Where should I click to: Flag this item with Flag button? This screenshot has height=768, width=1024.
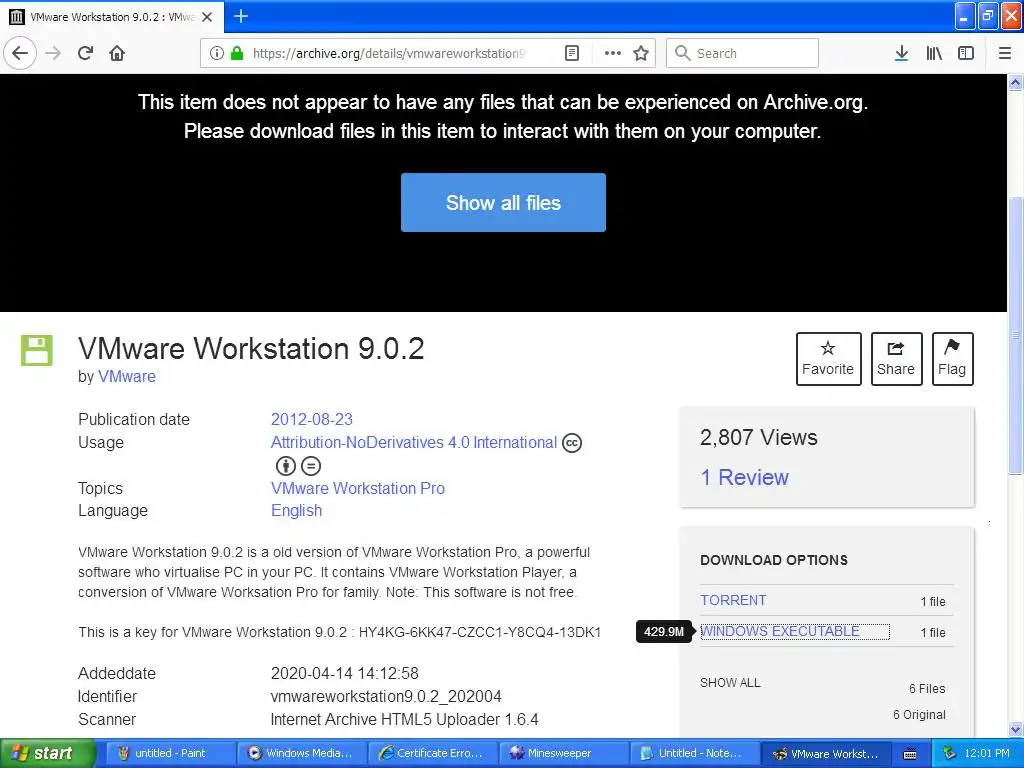[x=952, y=359]
